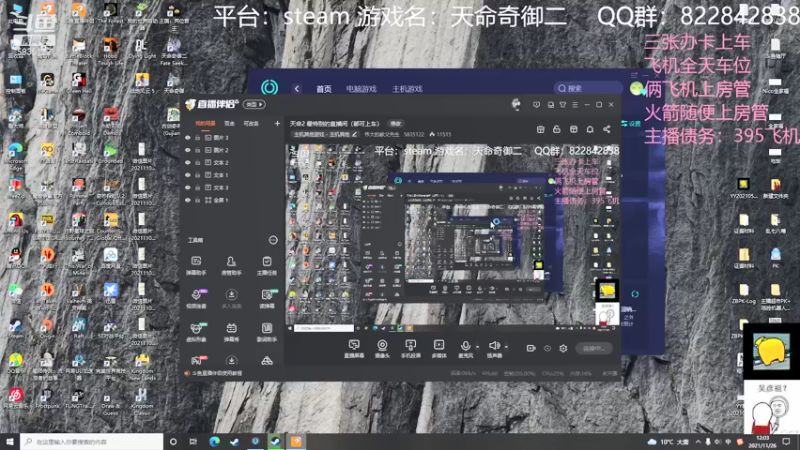Open the 斗鱼直播伴侣 usage tutorial link

(217, 373)
